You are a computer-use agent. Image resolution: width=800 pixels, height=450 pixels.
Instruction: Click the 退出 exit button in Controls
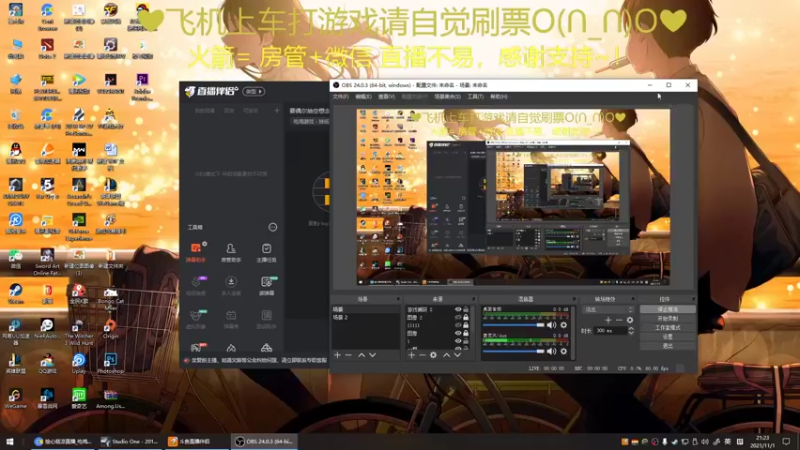pyautogui.click(x=667, y=346)
